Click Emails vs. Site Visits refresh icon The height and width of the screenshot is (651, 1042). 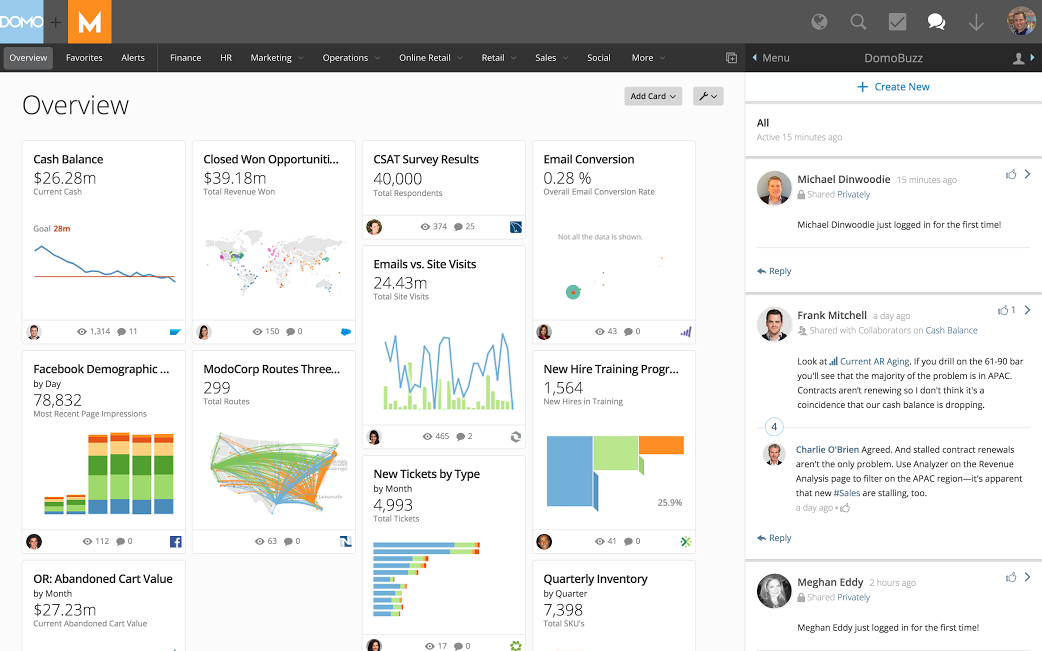point(516,436)
